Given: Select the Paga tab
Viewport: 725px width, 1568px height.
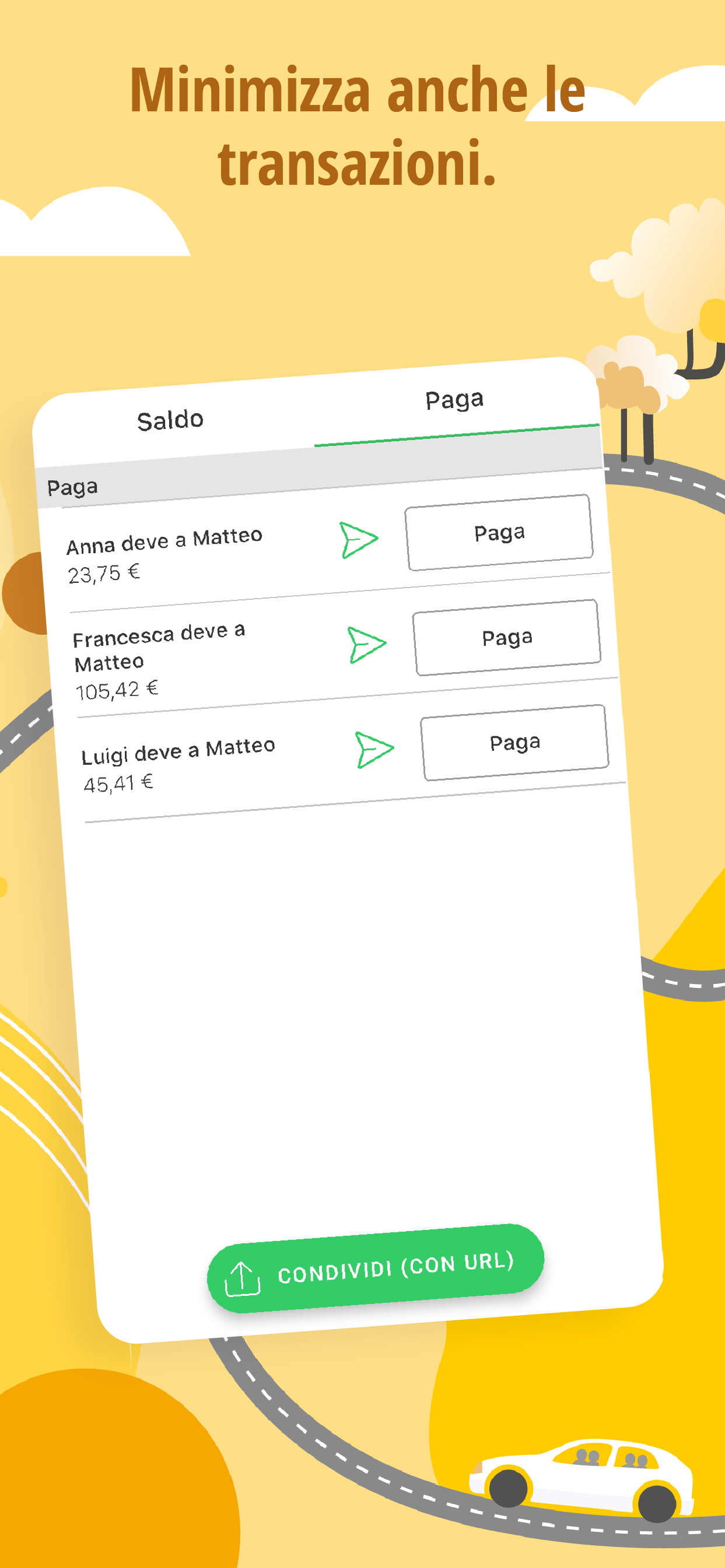Looking at the screenshot, I should click(454, 400).
